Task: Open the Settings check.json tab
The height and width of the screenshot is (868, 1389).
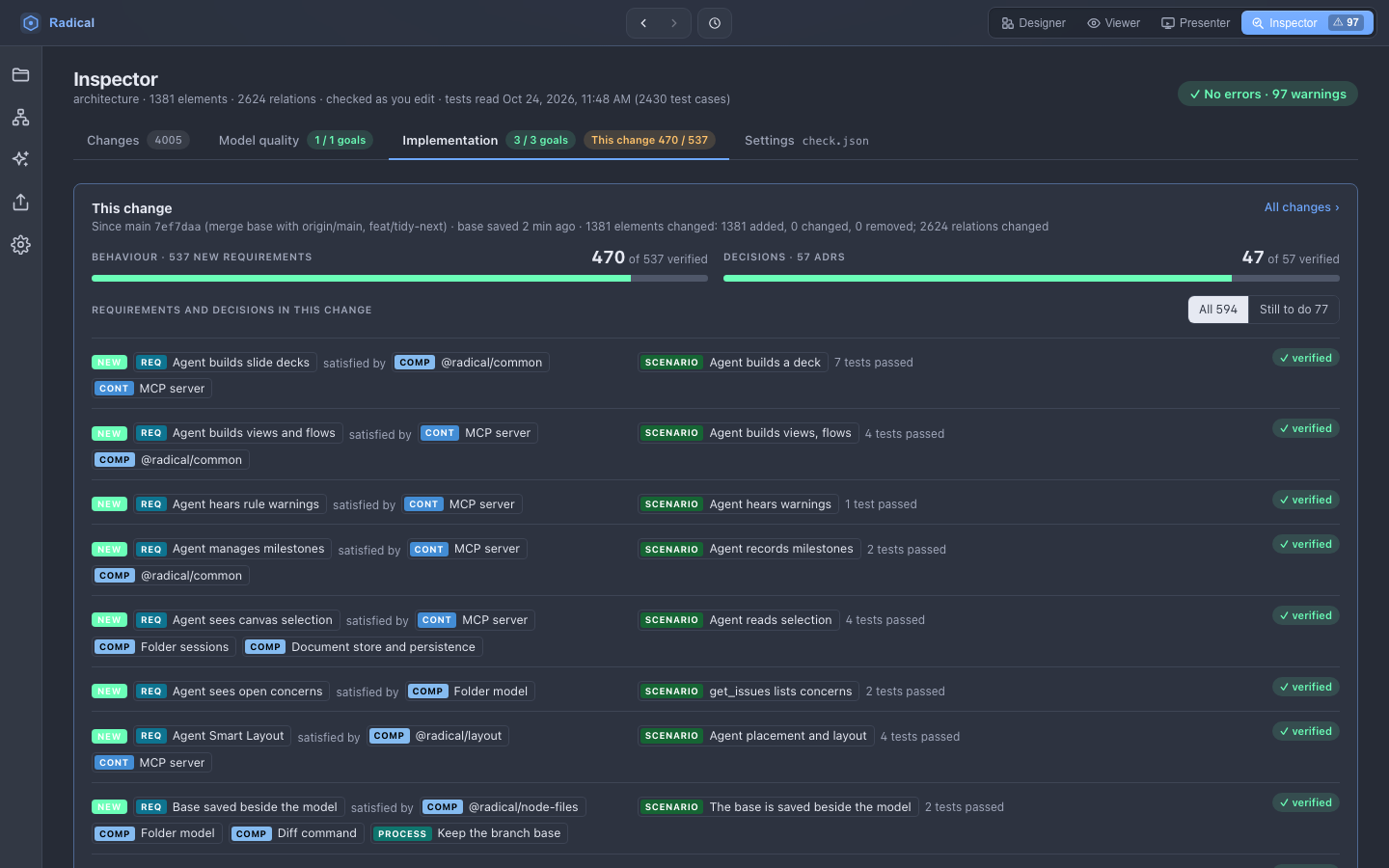Action: [806, 141]
